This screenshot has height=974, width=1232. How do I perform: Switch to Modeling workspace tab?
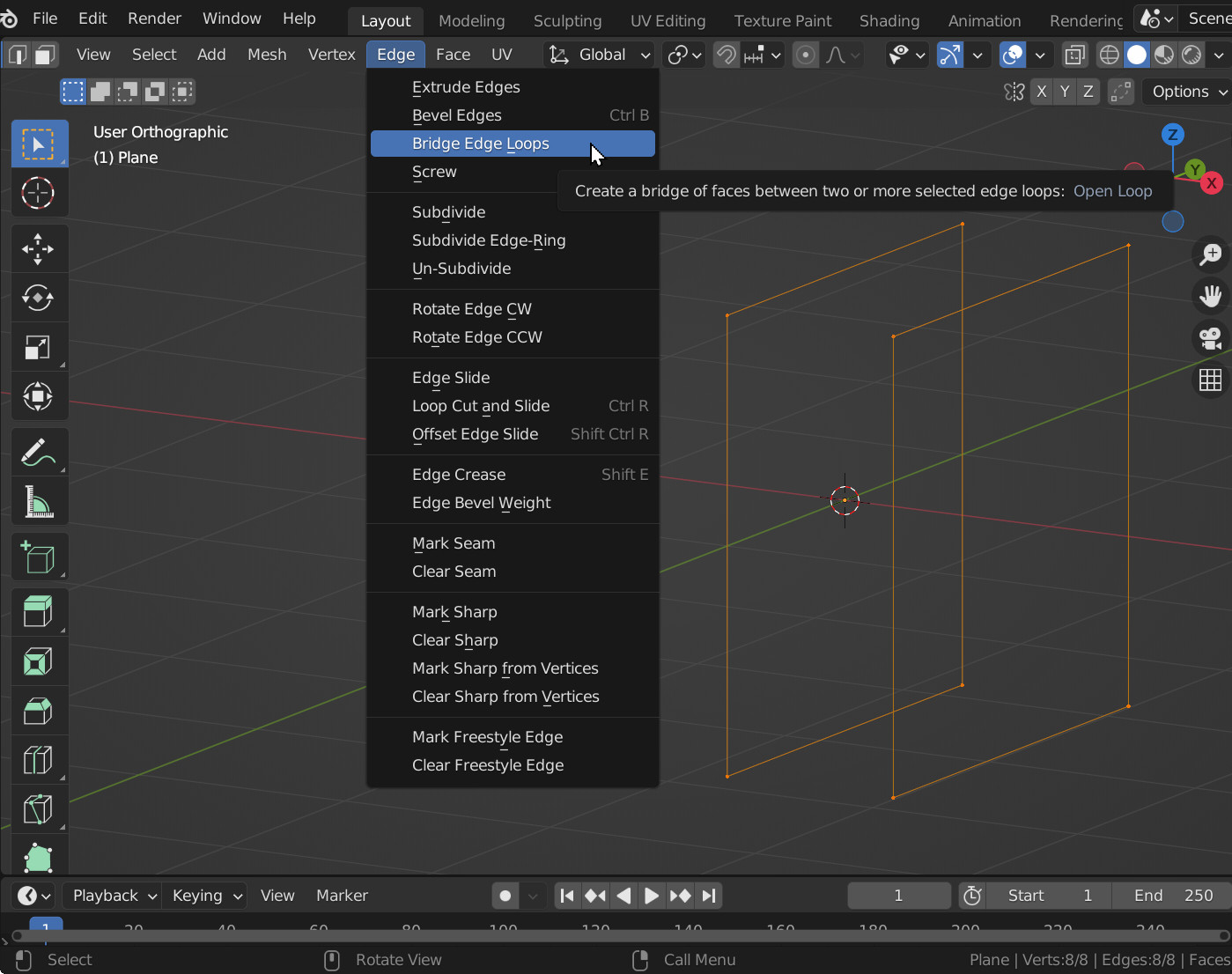tap(472, 20)
